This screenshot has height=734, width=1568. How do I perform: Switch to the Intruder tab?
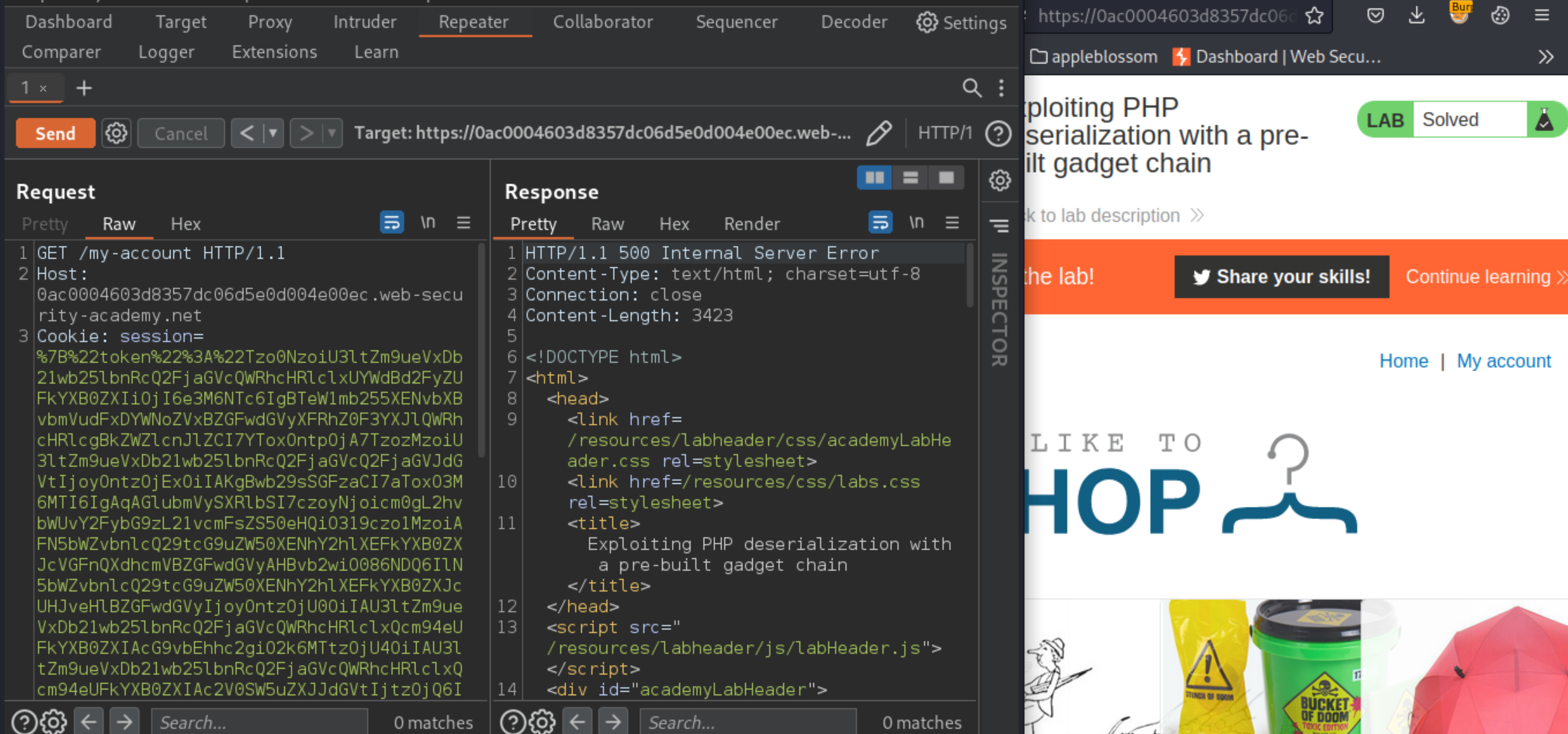point(364,22)
